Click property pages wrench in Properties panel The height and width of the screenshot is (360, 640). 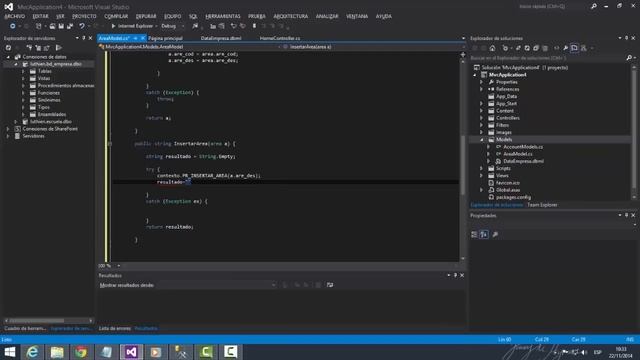point(495,234)
